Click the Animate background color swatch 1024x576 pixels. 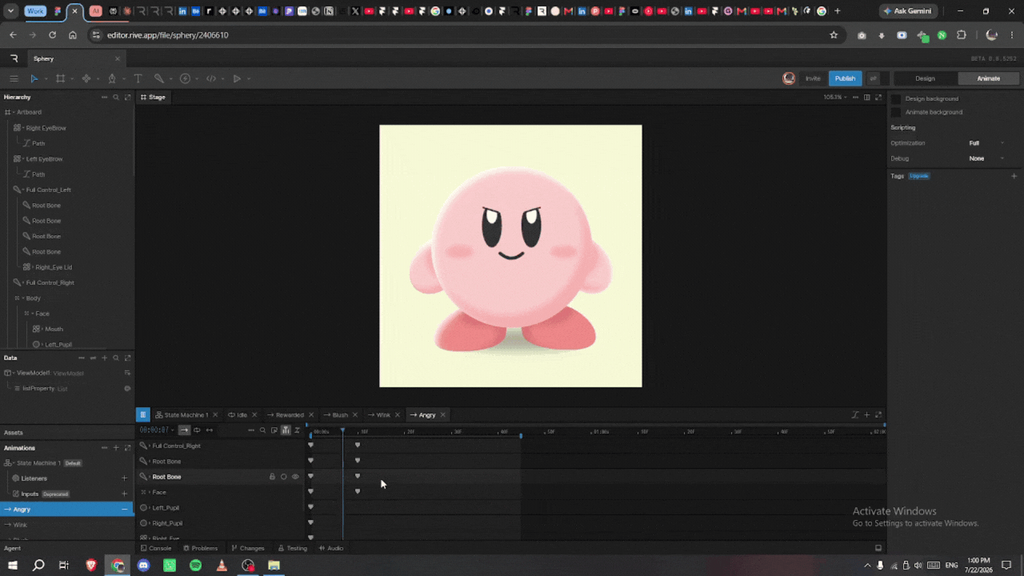(896, 112)
